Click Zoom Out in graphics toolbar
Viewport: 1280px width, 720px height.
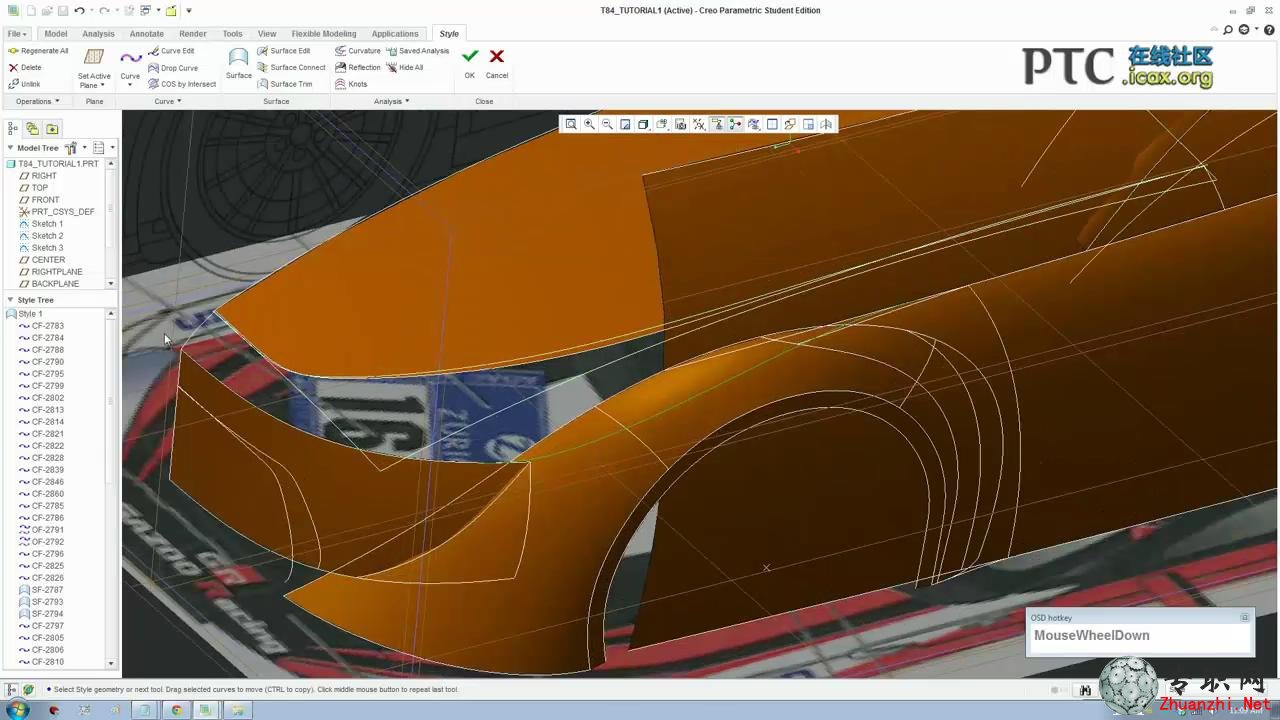(607, 124)
